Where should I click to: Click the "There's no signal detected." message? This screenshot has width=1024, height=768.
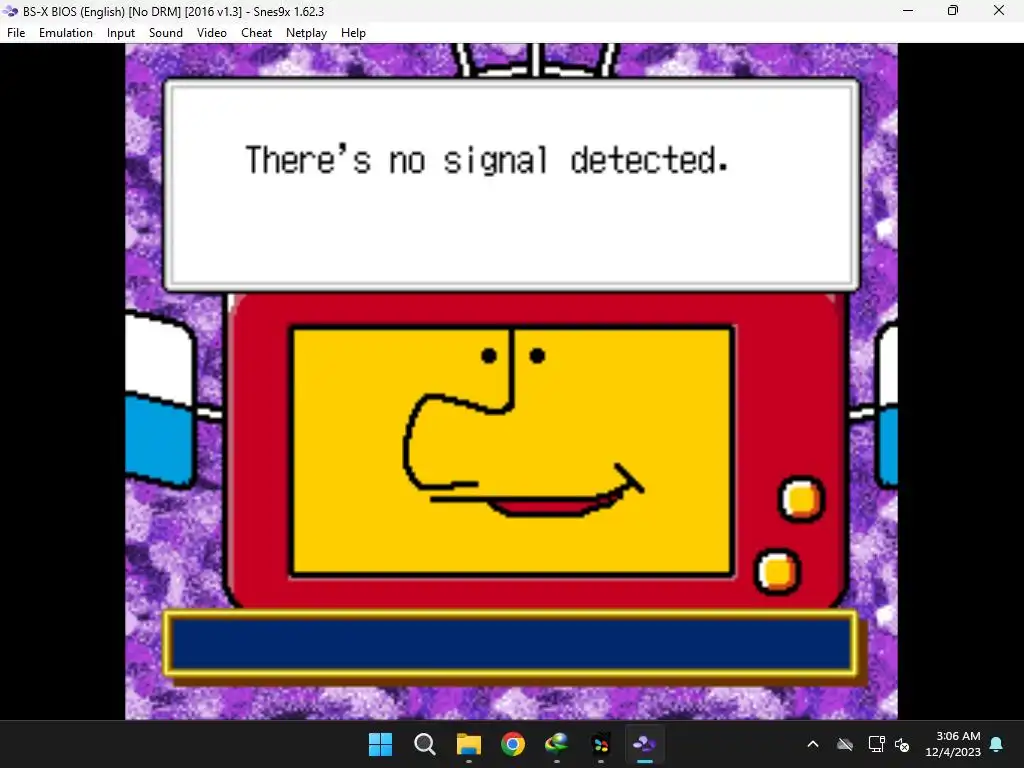[487, 160]
